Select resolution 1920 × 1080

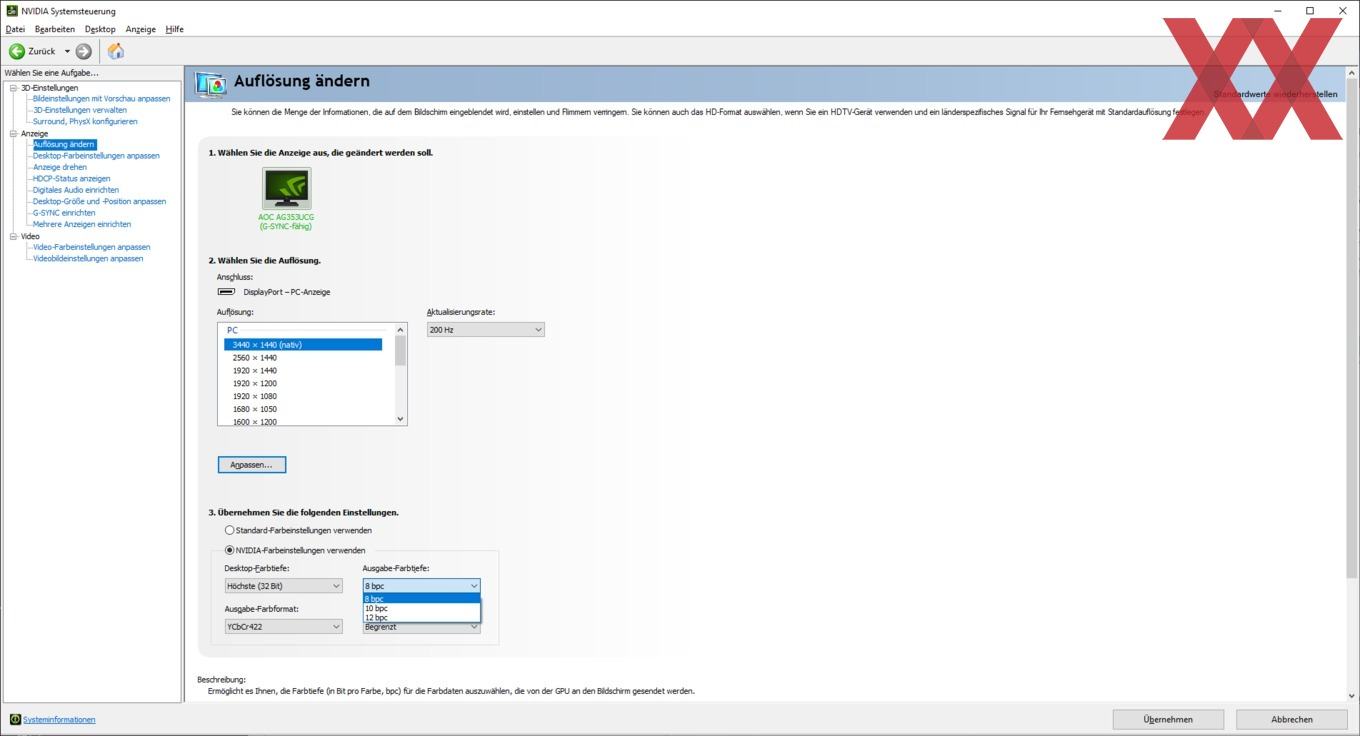point(255,396)
